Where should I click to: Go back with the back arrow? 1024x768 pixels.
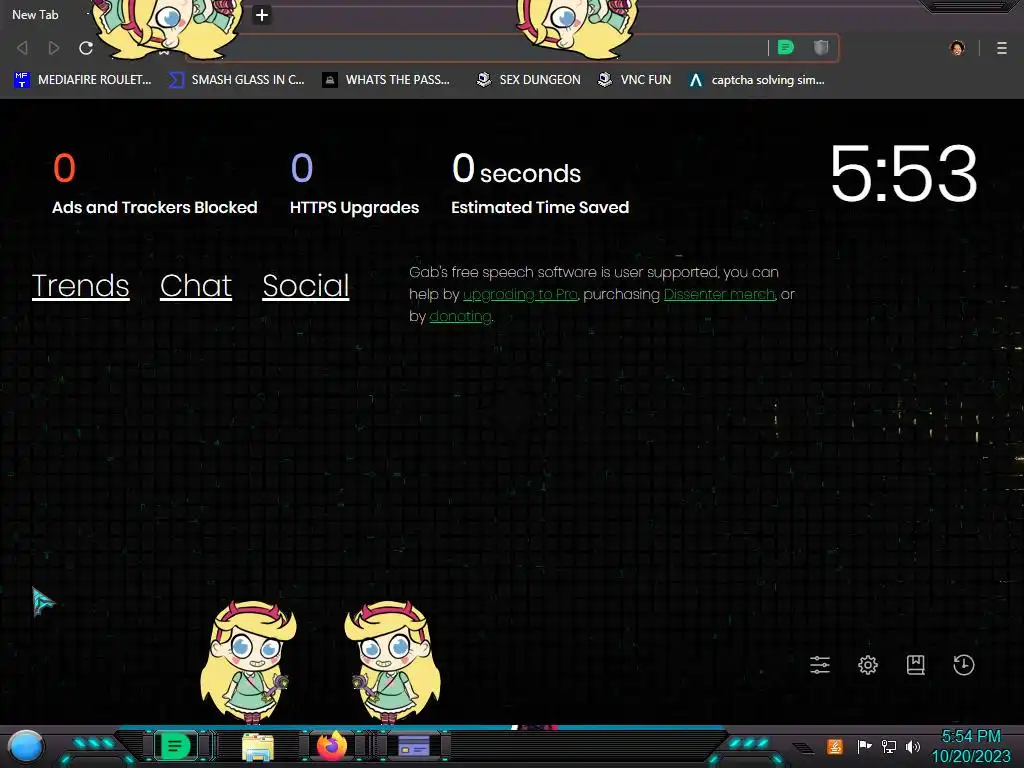pyautogui.click(x=22, y=48)
